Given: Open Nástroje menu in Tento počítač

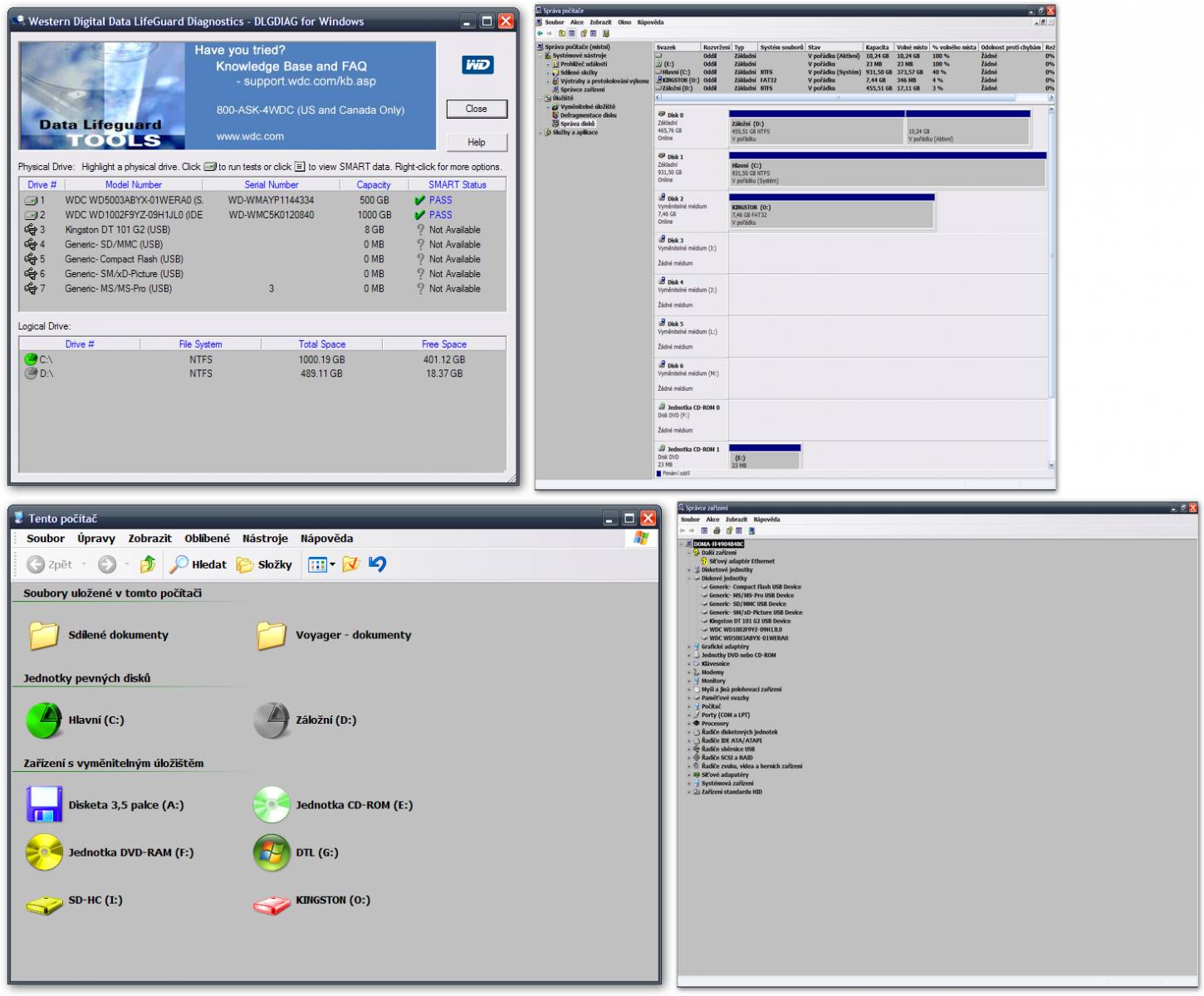Looking at the screenshot, I should coord(265,539).
